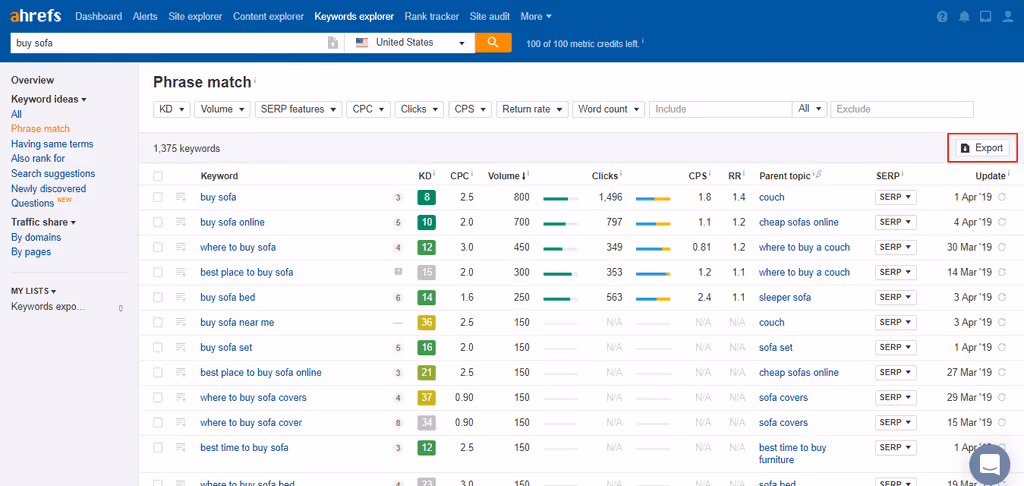This screenshot has width=1024, height=486.
Task: Refresh update icon for 'where to buy sofa' row
Action: [1002, 248]
